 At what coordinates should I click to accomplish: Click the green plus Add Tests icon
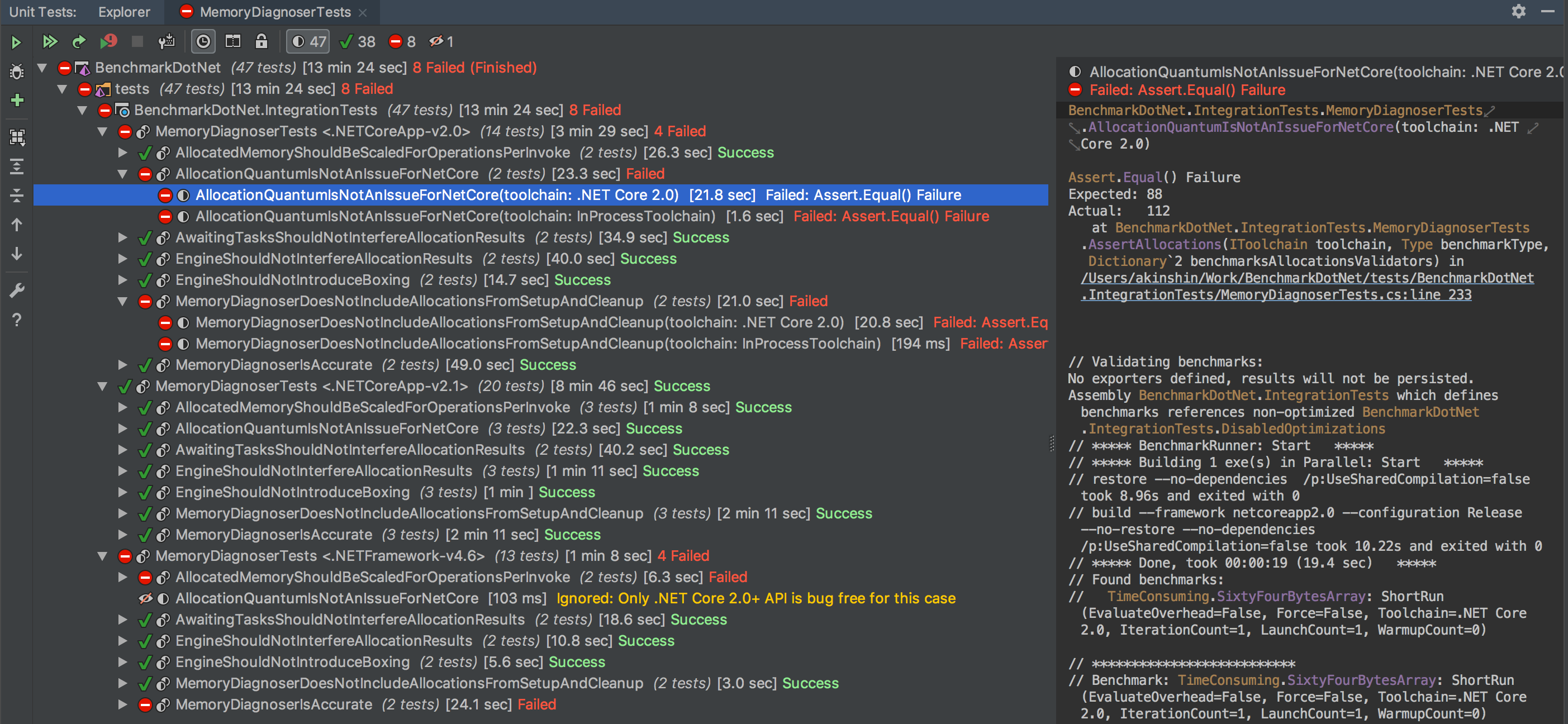(17, 101)
